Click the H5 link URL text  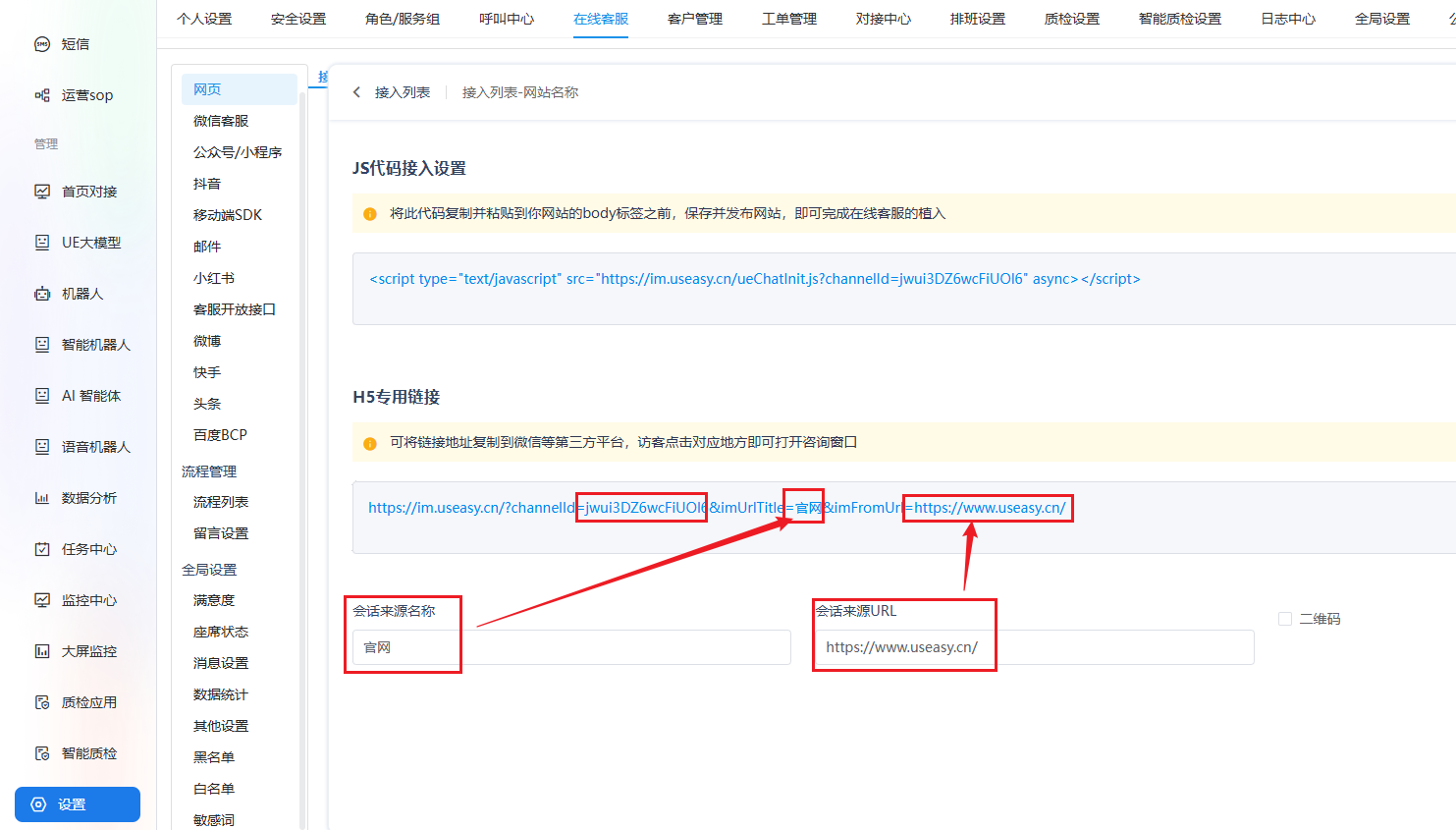click(717, 508)
